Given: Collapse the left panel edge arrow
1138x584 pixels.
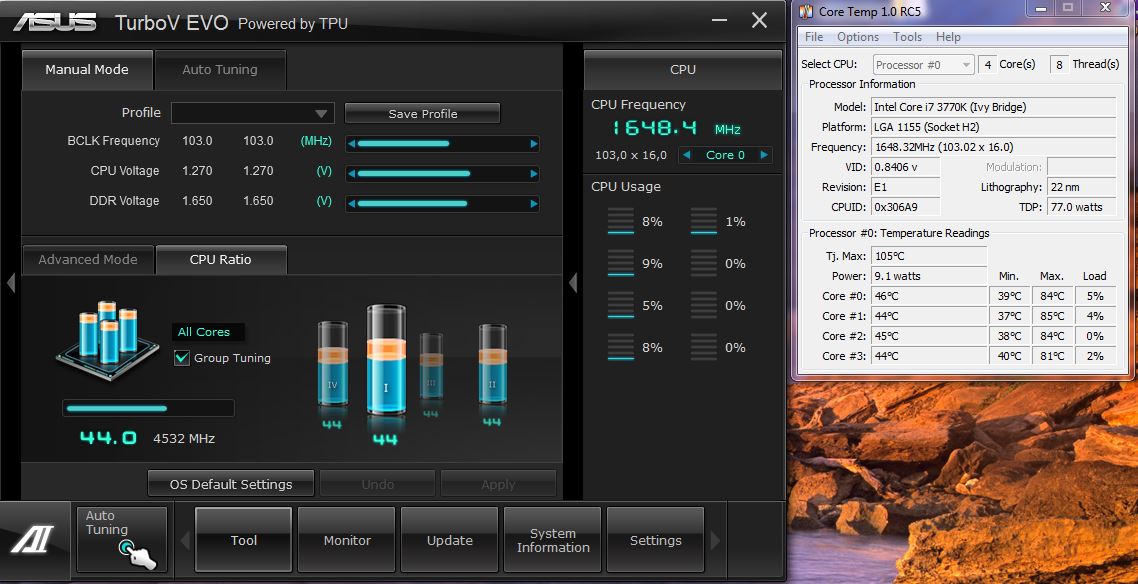Looking at the screenshot, I should point(11,282).
